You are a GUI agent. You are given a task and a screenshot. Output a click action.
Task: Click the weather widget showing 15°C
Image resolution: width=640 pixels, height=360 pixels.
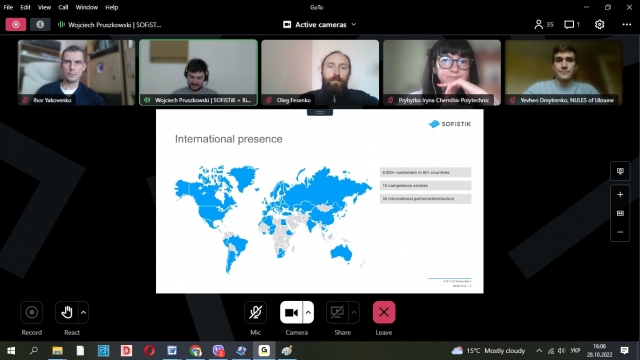pyautogui.click(x=488, y=351)
